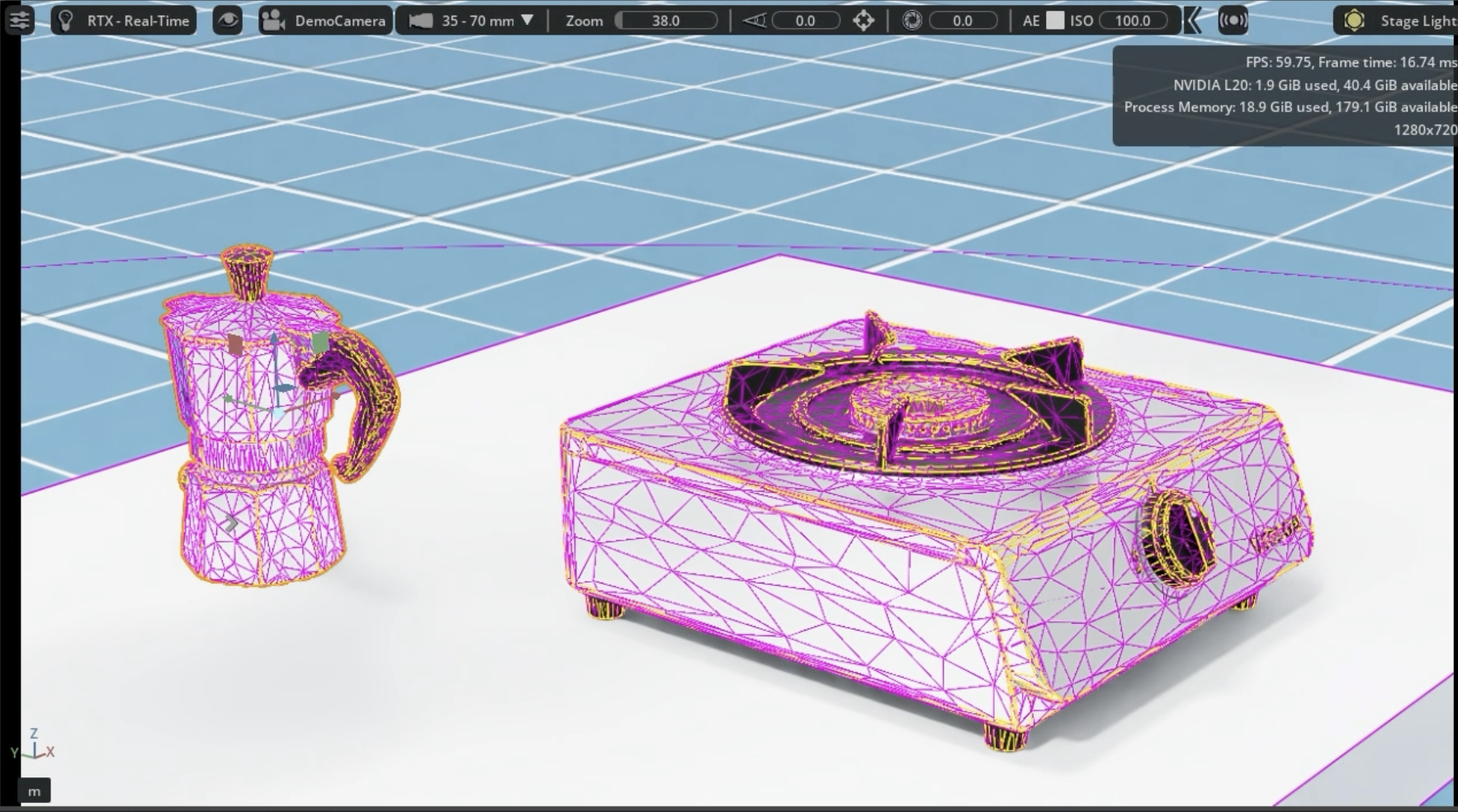
Task: Click the lens icon before 35 - 70 mm
Action: click(421, 21)
